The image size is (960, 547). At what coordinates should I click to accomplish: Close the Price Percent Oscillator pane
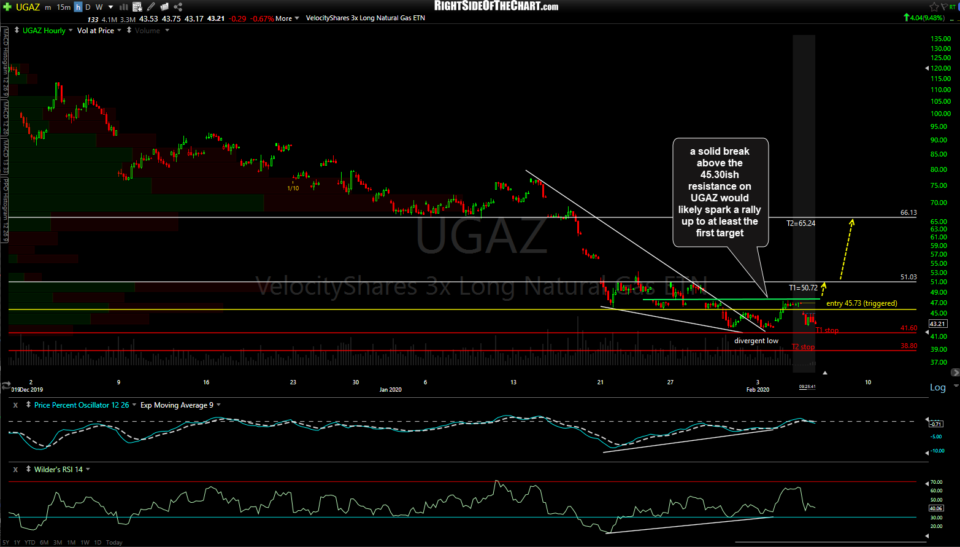coord(15,405)
